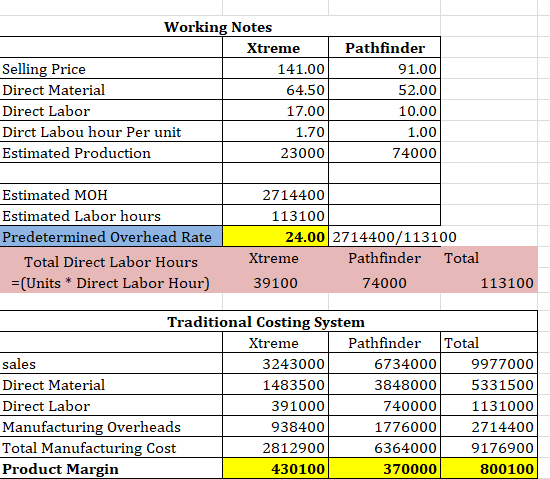This screenshot has height=479, width=550.
Task: Click Direct Material label in costing table
Action: tap(111, 385)
